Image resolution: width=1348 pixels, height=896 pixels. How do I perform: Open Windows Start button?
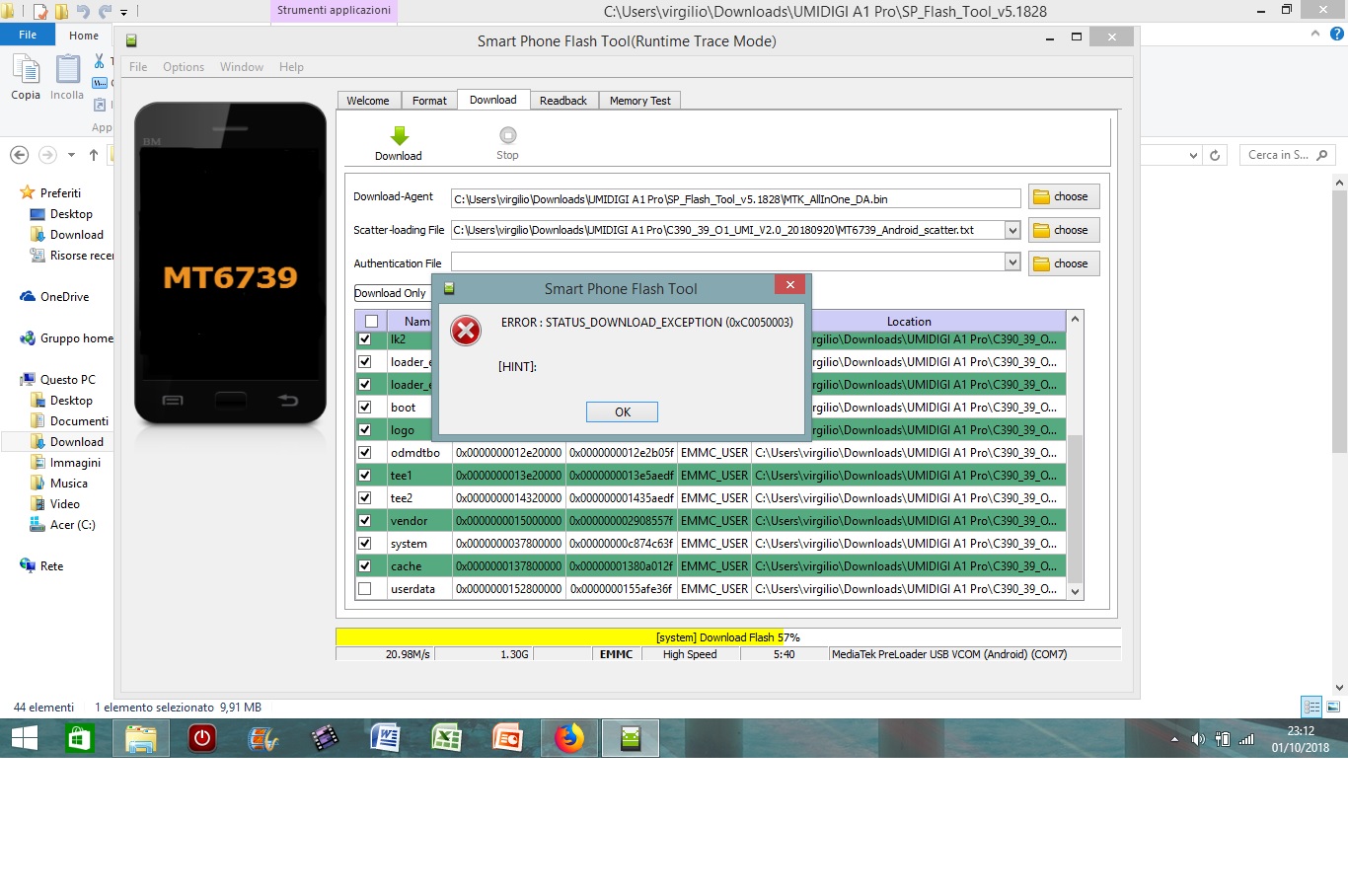25,738
